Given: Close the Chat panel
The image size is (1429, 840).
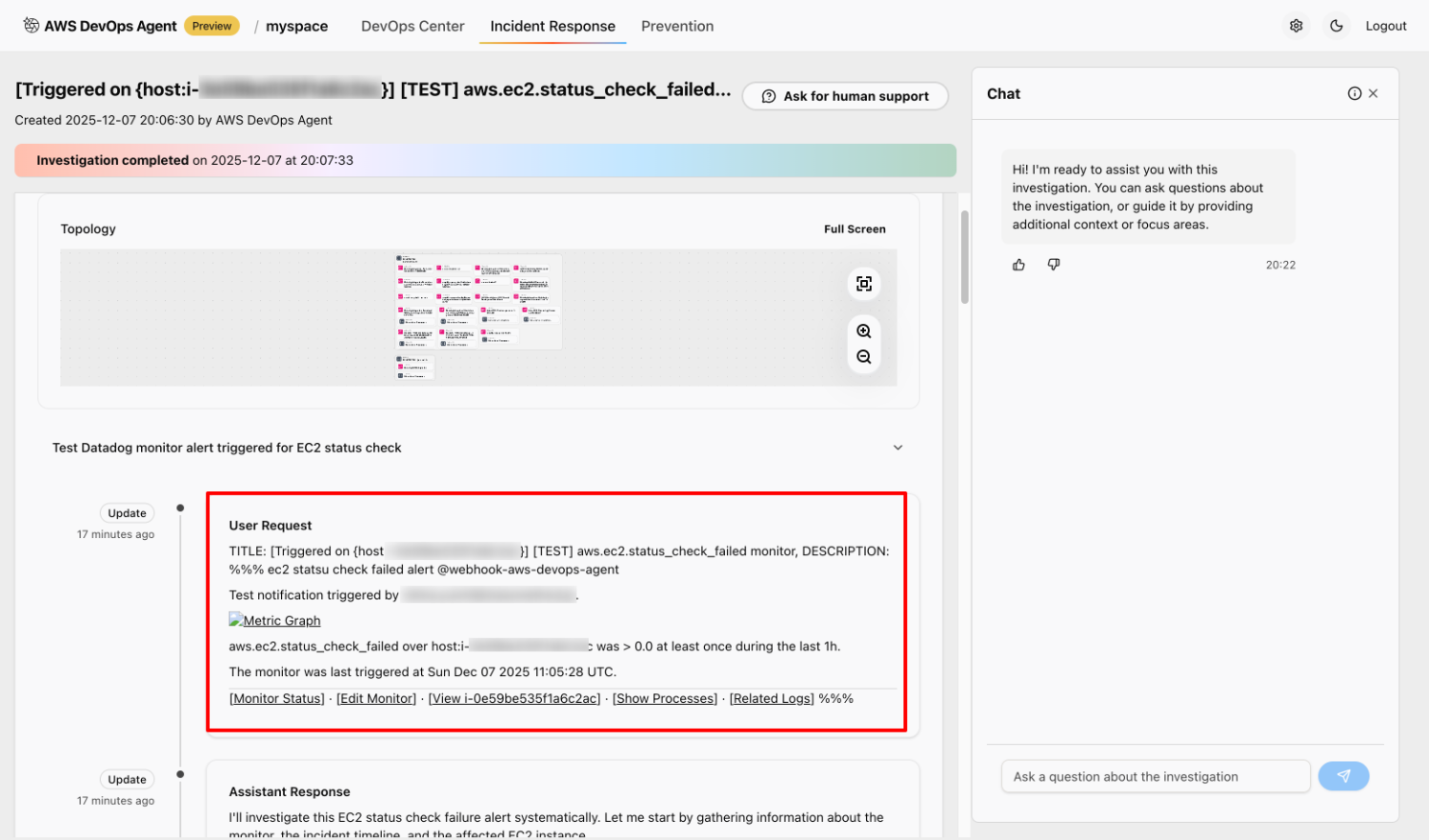Looking at the screenshot, I should coord(1373,93).
